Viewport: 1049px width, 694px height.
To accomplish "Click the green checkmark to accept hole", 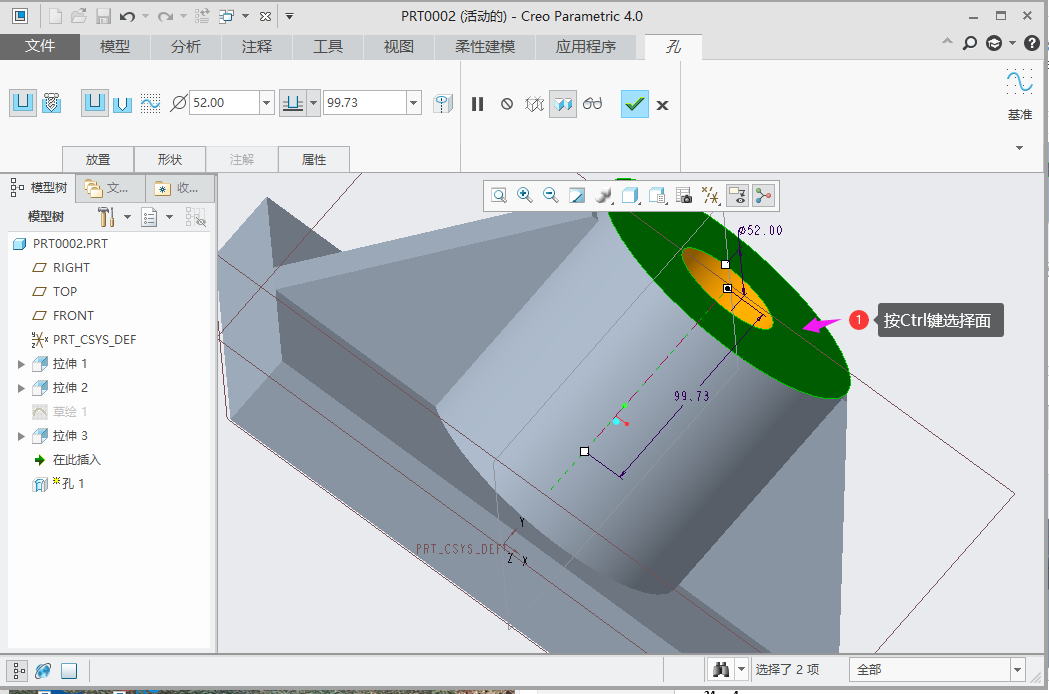I will tap(634, 104).
